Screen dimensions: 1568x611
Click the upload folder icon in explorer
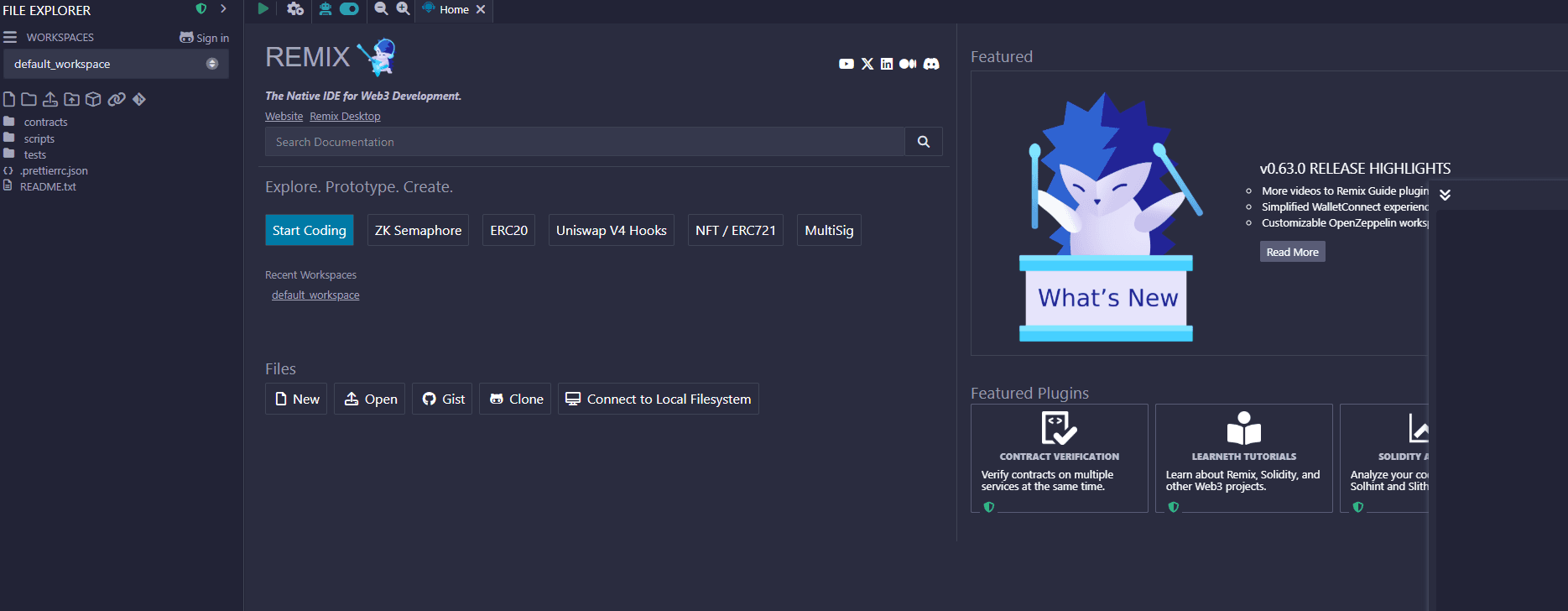pos(72,99)
